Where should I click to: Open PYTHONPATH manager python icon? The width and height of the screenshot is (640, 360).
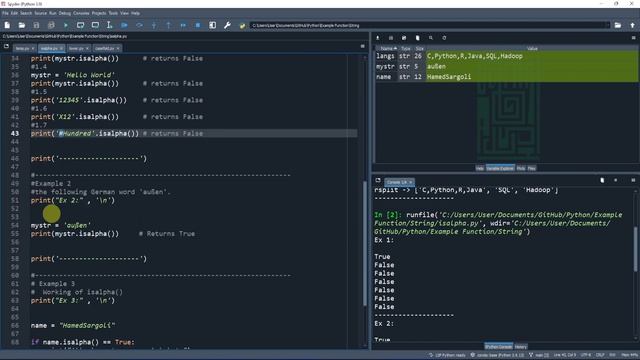click(242, 25)
